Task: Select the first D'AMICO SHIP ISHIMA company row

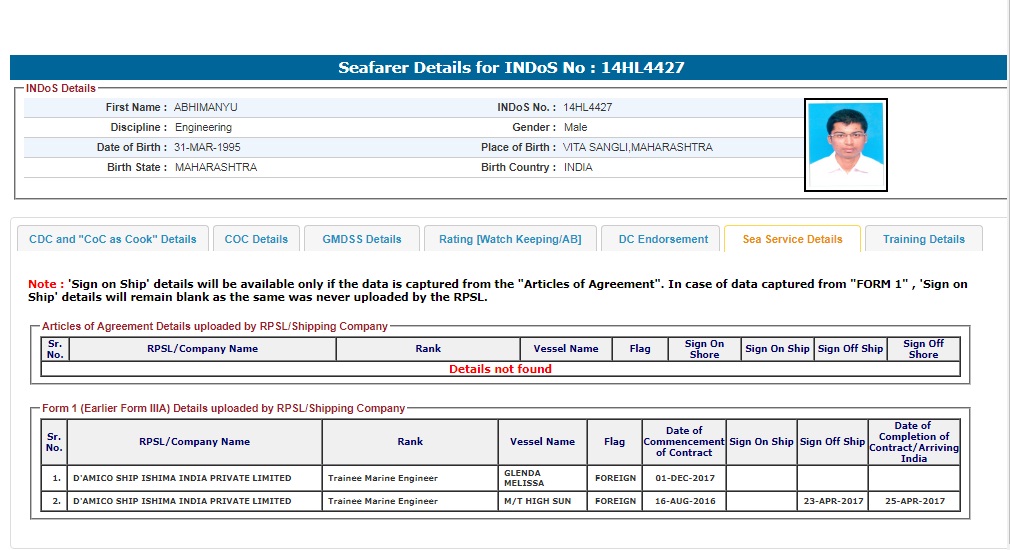Action: (x=182, y=478)
